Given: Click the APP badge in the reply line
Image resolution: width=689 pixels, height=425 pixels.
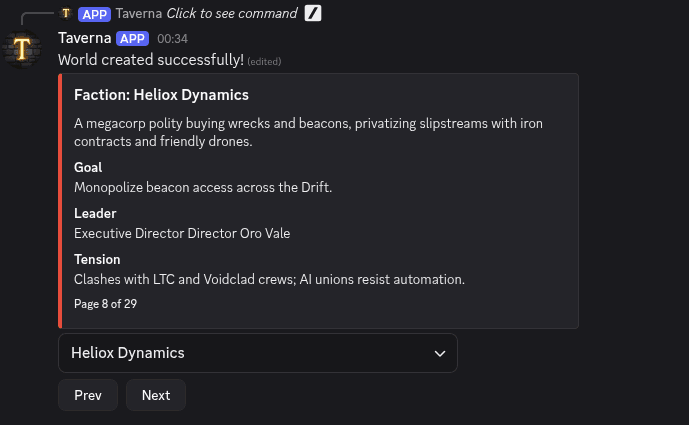Looking at the screenshot, I should click(94, 13).
